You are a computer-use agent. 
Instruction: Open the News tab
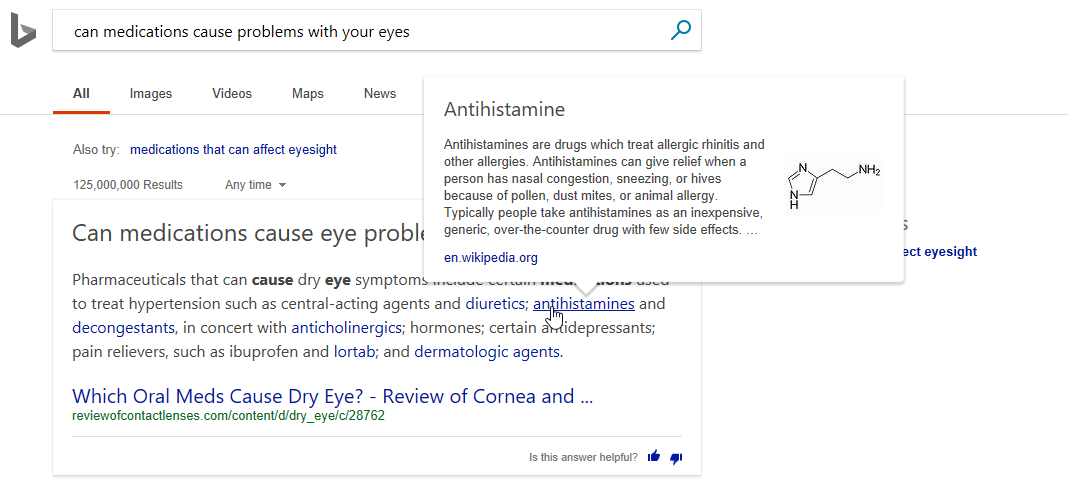point(379,94)
